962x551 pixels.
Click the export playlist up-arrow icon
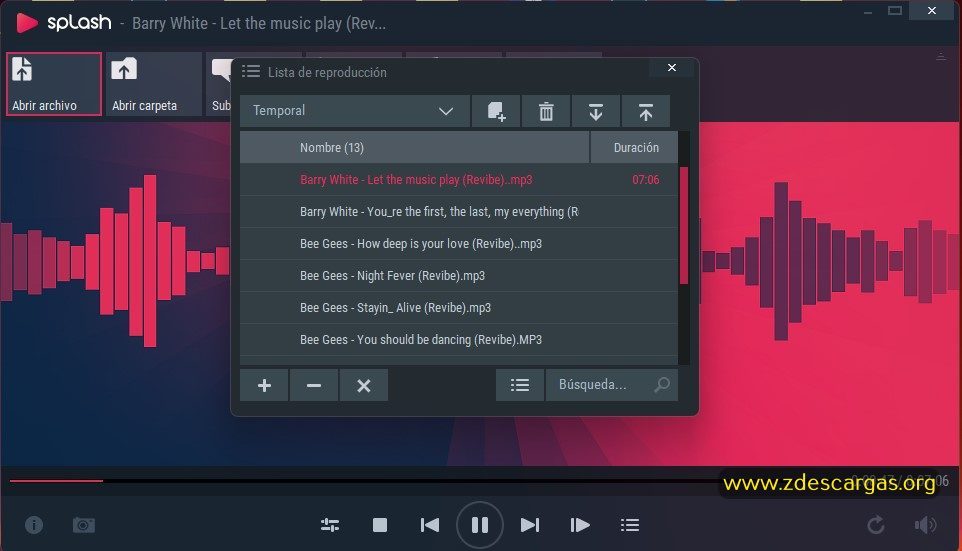click(645, 111)
